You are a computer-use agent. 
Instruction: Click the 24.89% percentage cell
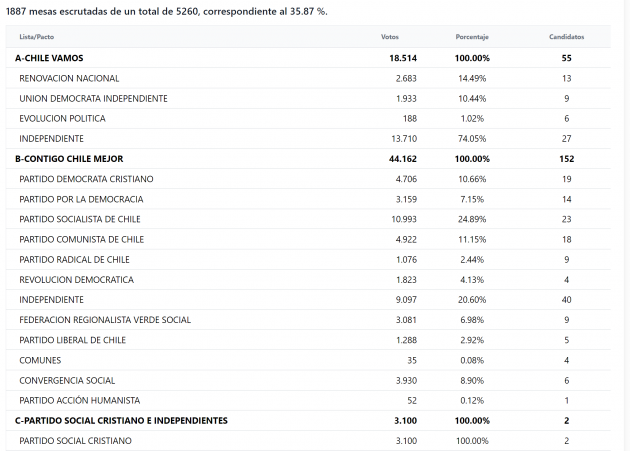coord(472,219)
